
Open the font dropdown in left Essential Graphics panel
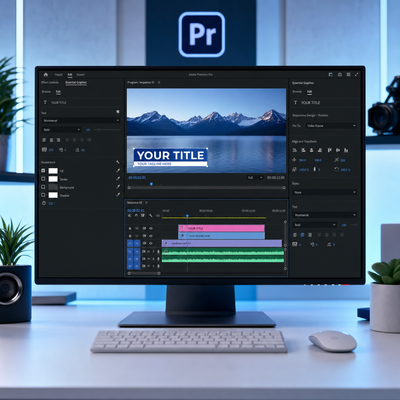pos(81,120)
